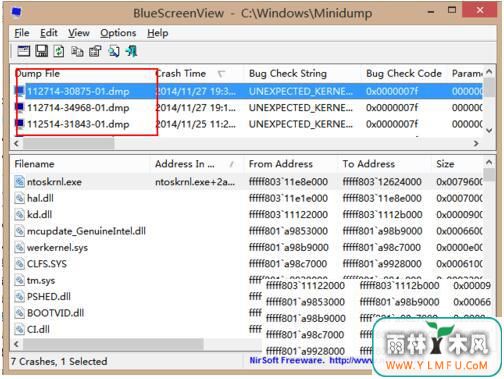
Task: Click the ntoskrnl.exe+2a... address cell
Action: [195, 182]
